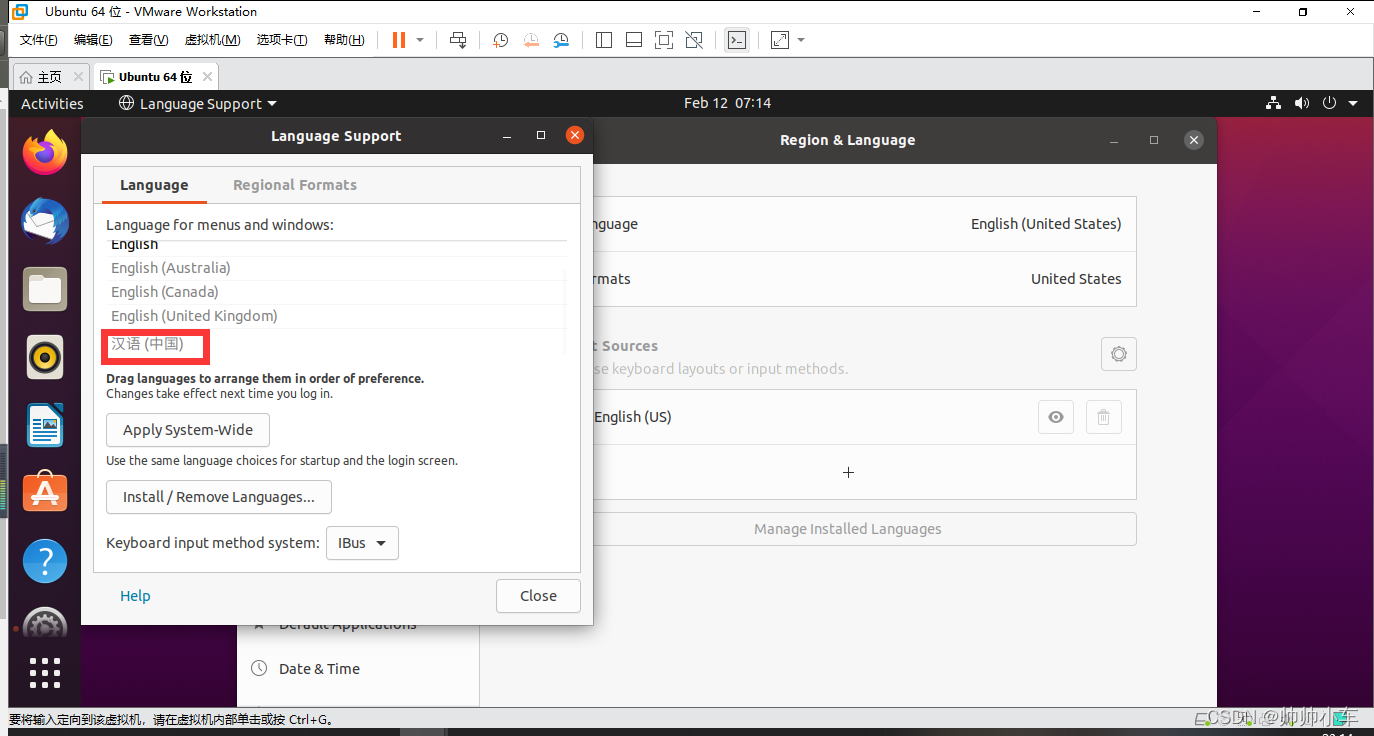This screenshot has height=736, width=1374.
Task: Open the 编辑(E) menu
Action: tap(93, 40)
